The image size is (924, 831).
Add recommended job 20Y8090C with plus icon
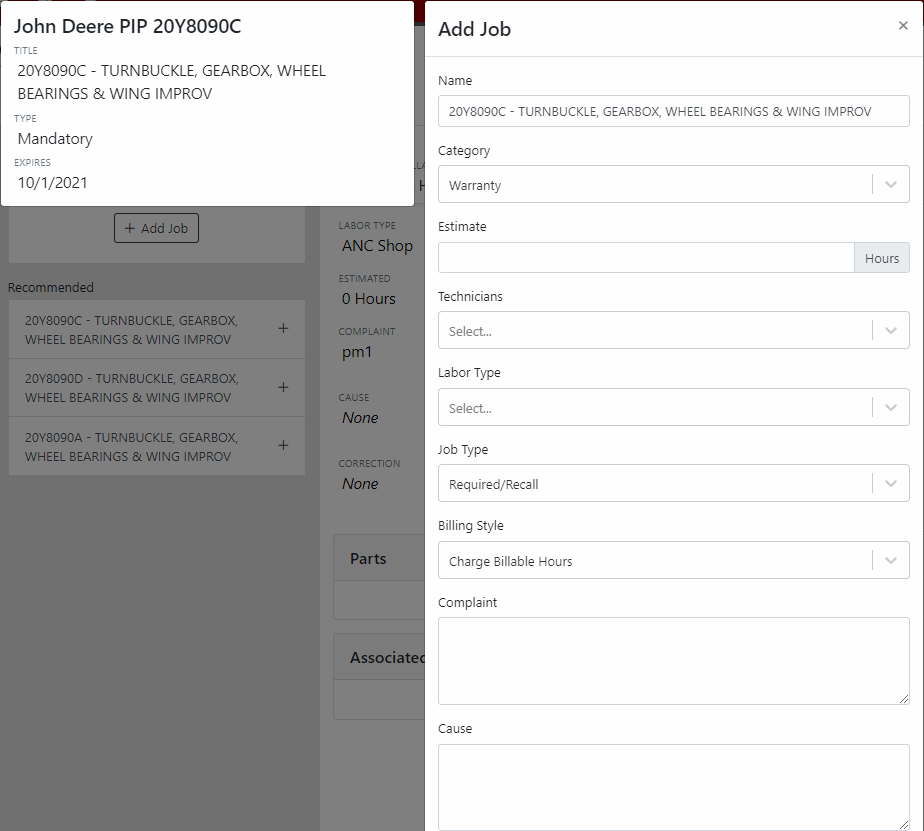(x=283, y=328)
